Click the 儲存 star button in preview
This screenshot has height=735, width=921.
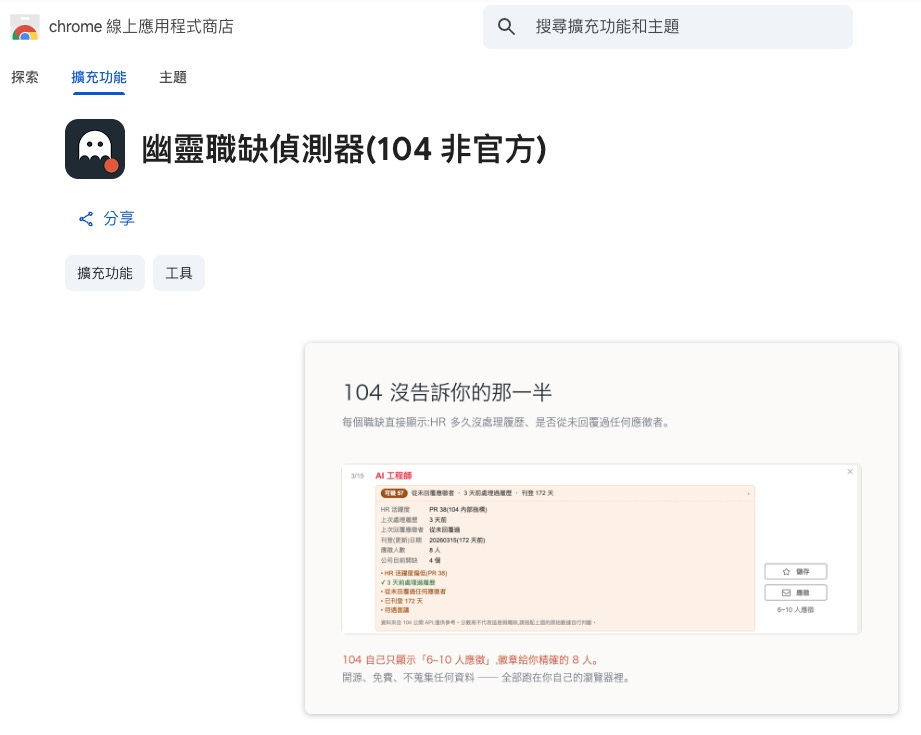point(796,572)
